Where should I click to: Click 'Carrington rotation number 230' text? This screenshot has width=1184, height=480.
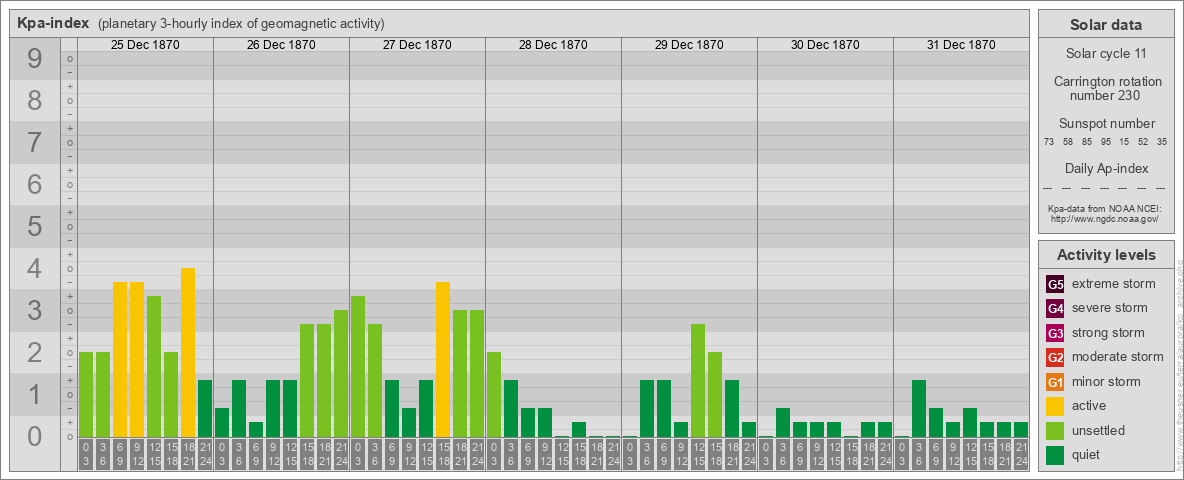(x=1106, y=88)
